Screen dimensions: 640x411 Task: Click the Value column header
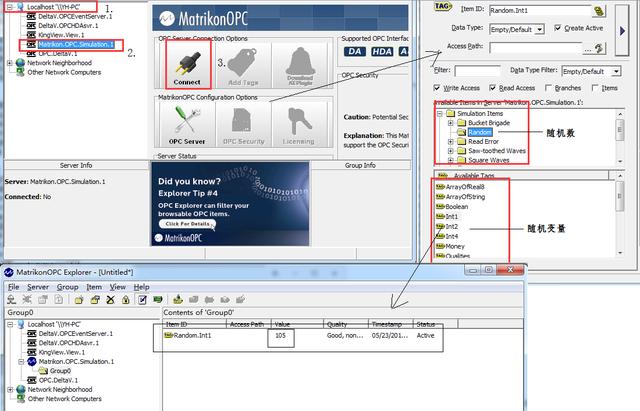[x=297, y=324]
